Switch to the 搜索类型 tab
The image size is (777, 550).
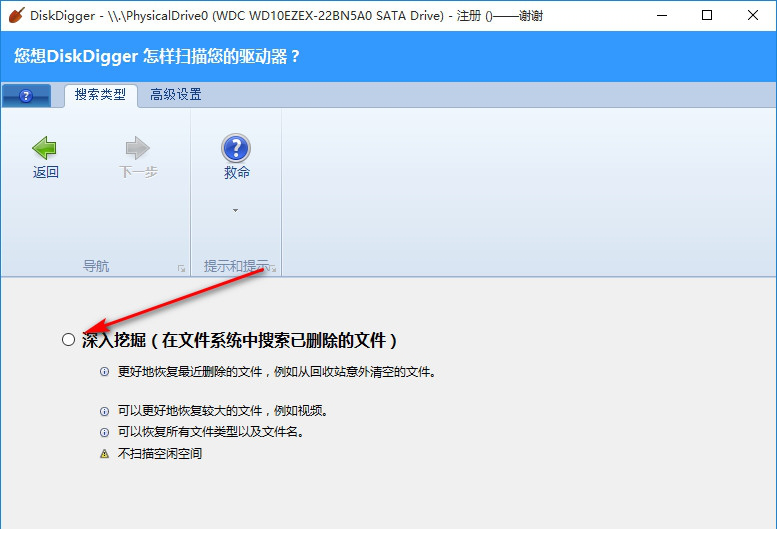(101, 95)
